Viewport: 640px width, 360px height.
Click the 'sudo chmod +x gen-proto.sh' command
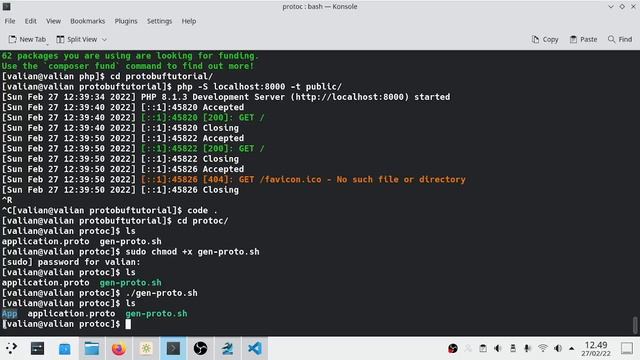click(x=192, y=252)
